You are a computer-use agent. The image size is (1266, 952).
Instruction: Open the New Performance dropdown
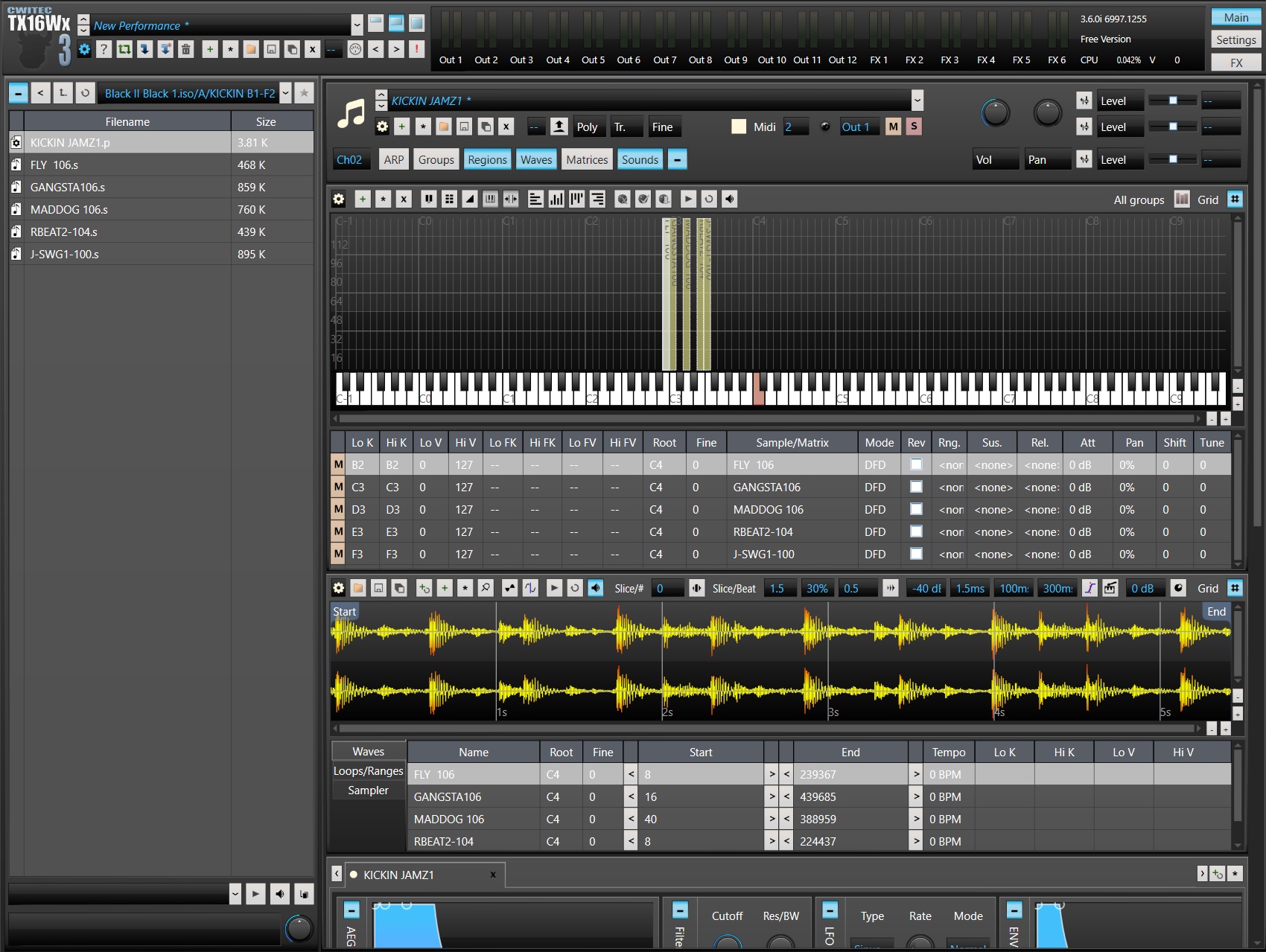357,25
